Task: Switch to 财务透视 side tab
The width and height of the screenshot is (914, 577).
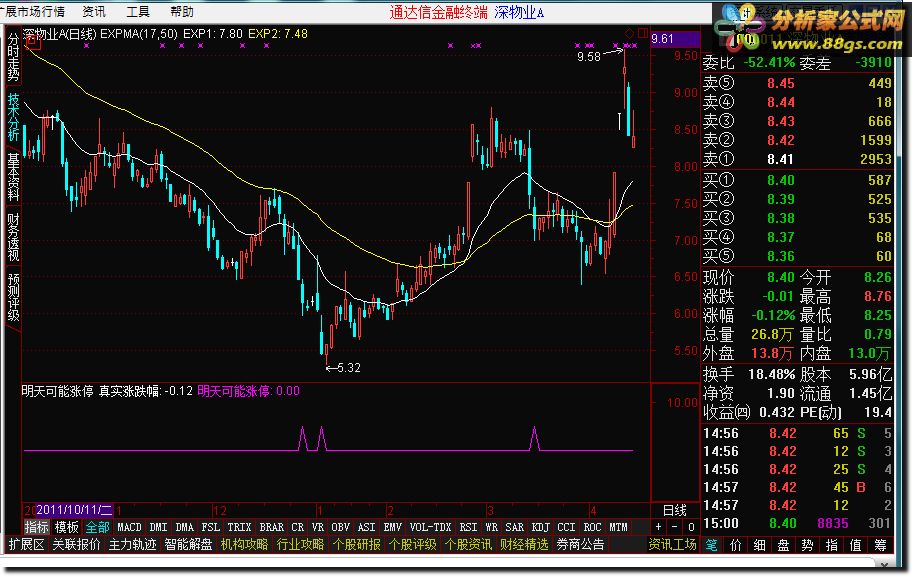Action: tap(13, 237)
